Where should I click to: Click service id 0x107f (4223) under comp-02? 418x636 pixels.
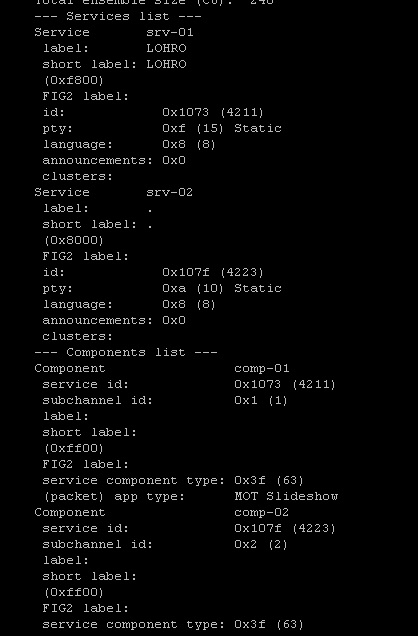point(285,529)
